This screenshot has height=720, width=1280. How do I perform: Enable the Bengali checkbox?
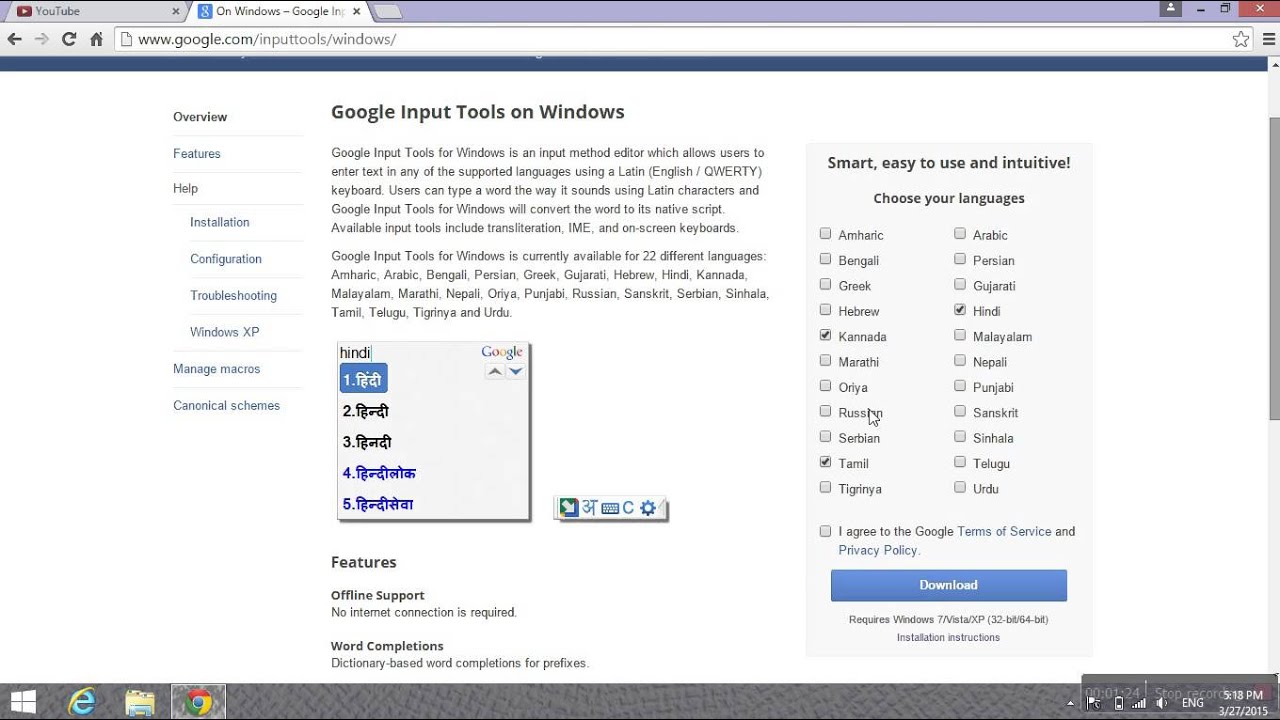[825, 259]
